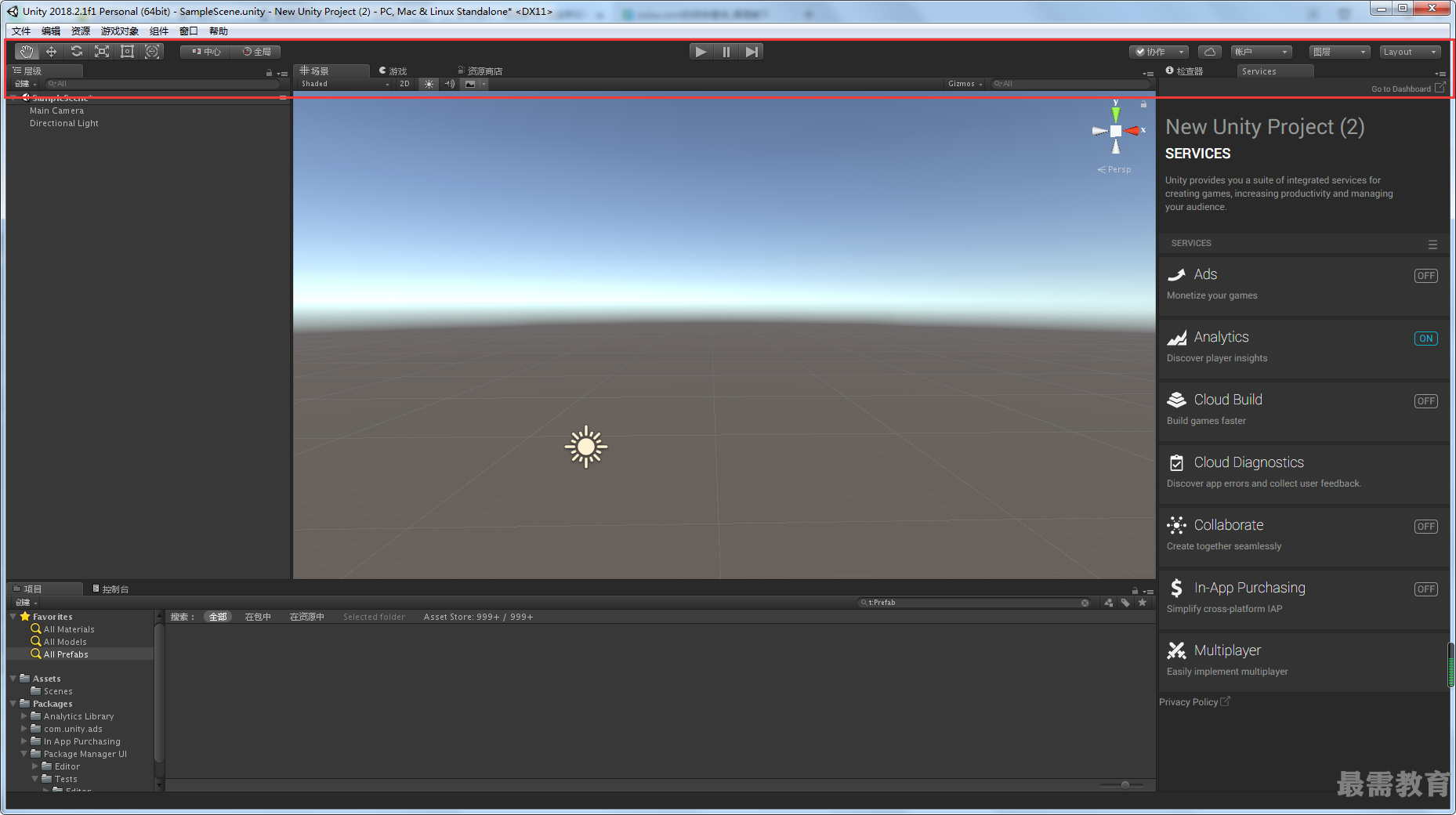Screen dimensions: 1456x815
Task: Switch to the 资源商店 asset store tab
Action: (480, 71)
